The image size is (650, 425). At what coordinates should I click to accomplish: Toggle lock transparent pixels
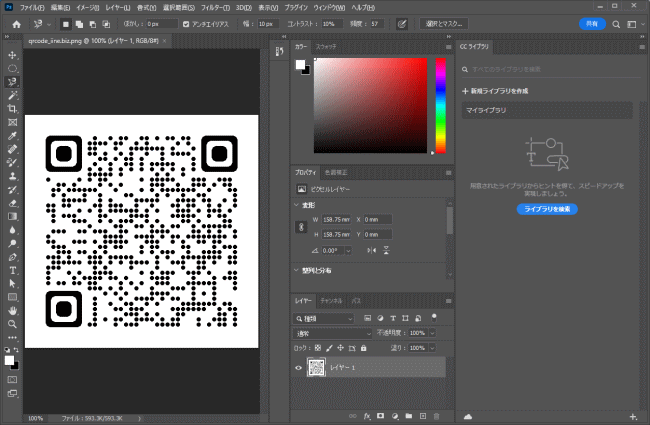[318, 348]
